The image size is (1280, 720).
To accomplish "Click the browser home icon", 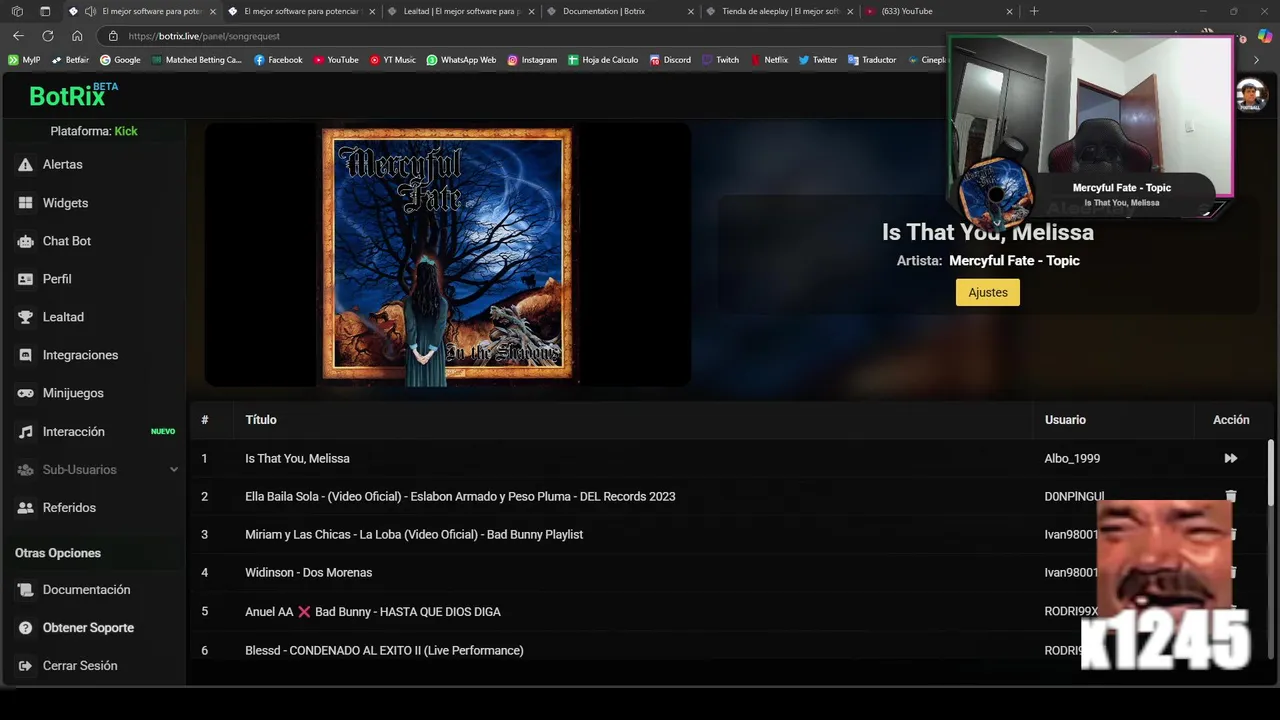I will [77, 36].
